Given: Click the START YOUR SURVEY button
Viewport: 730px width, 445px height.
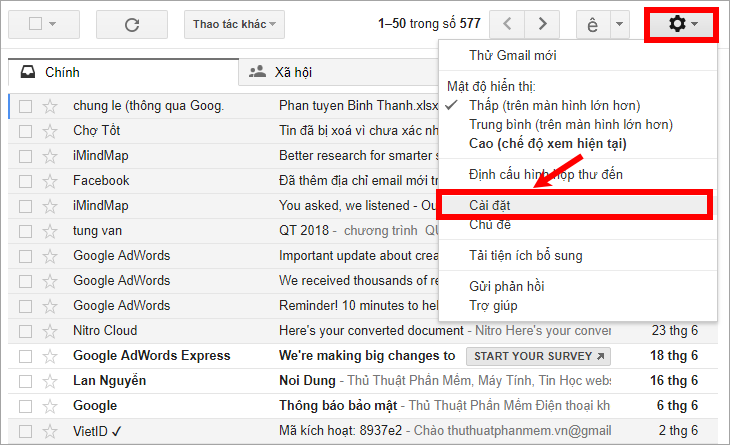Looking at the screenshot, I should [x=538, y=357].
